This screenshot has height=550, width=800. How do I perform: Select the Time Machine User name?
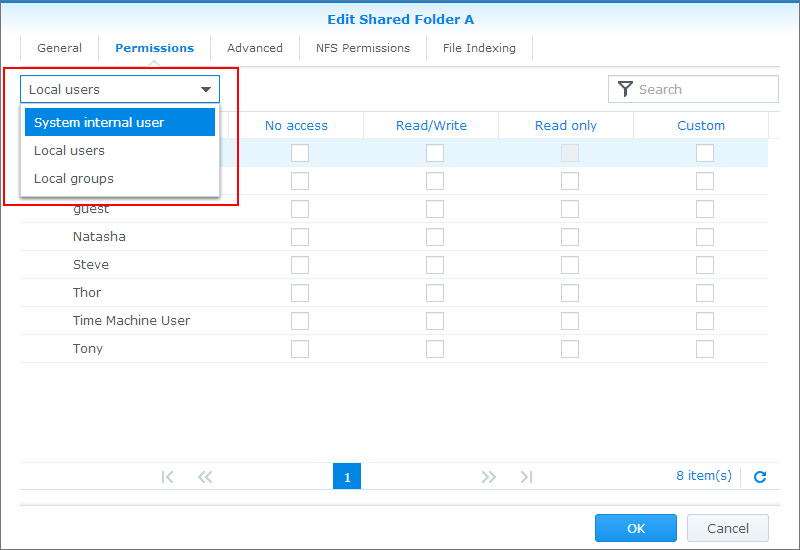click(x=131, y=321)
